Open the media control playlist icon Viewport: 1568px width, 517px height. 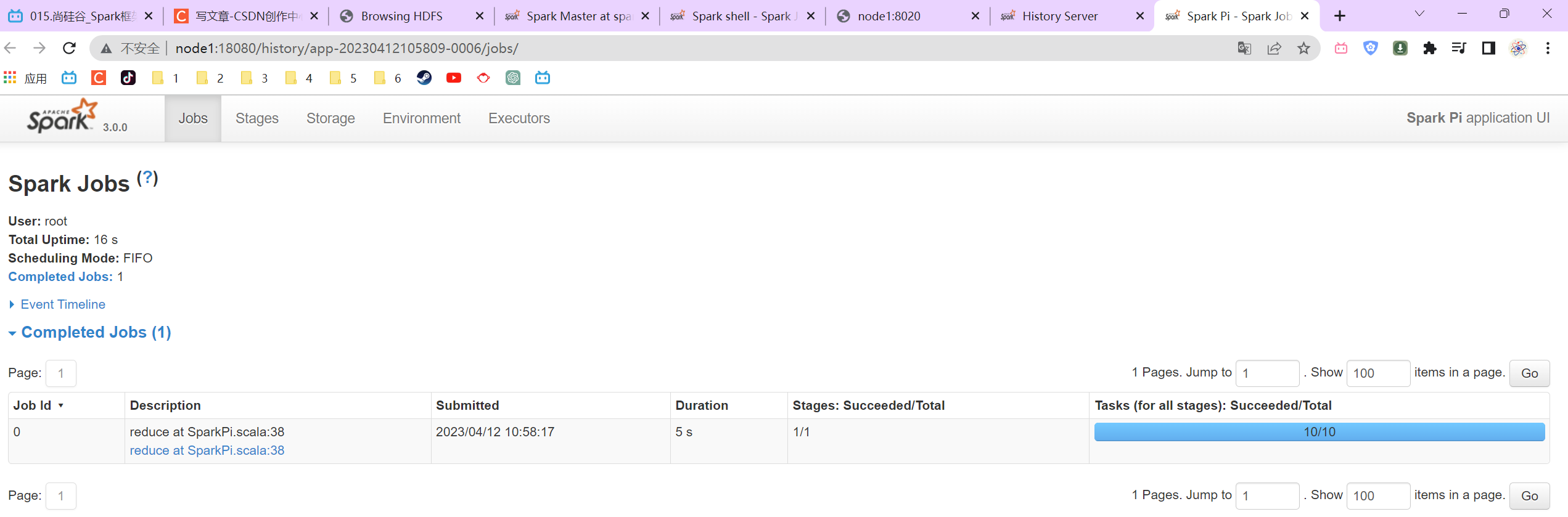[x=1459, y=48]
